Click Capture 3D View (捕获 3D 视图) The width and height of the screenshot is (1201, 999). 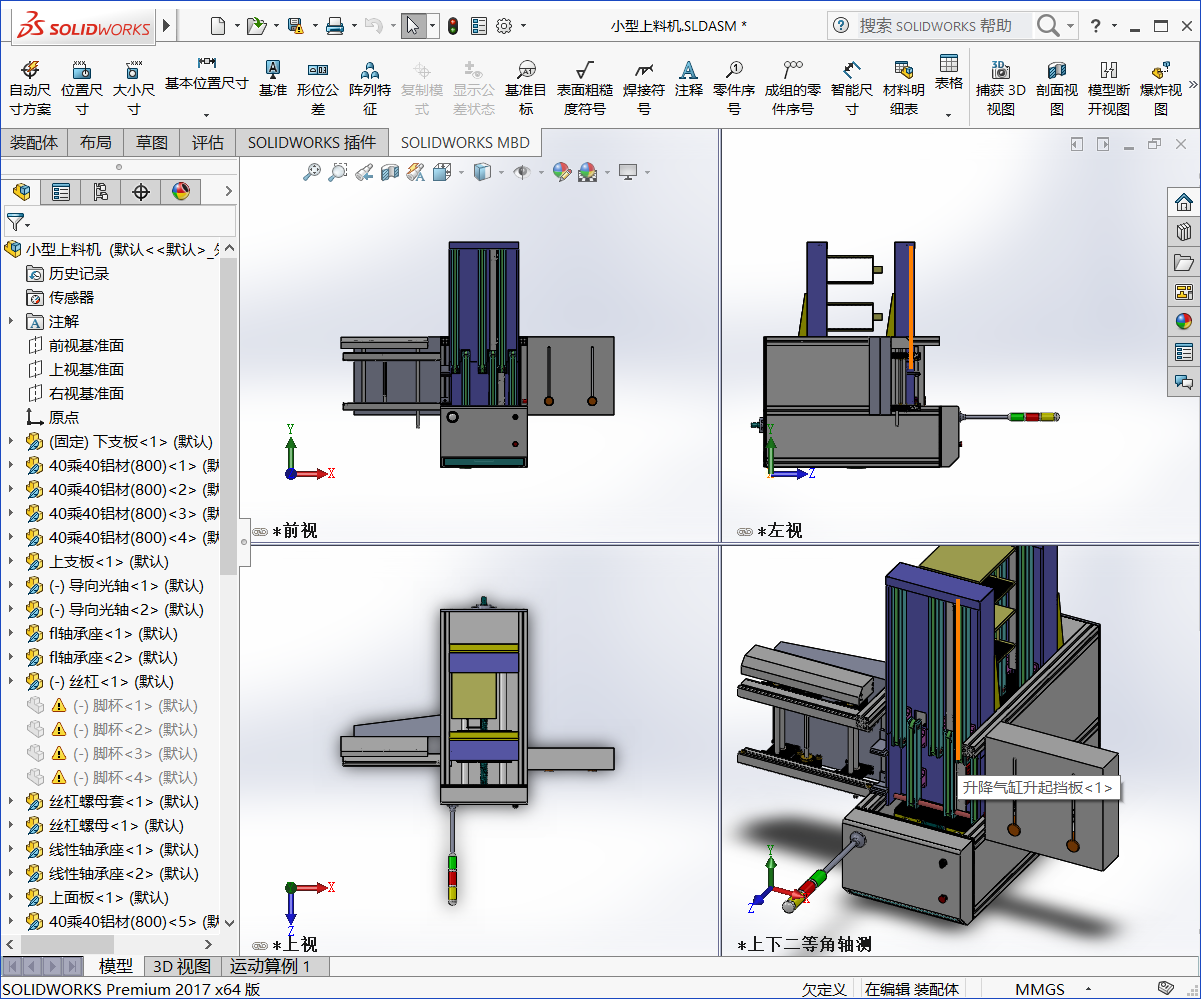point(1000,87)
